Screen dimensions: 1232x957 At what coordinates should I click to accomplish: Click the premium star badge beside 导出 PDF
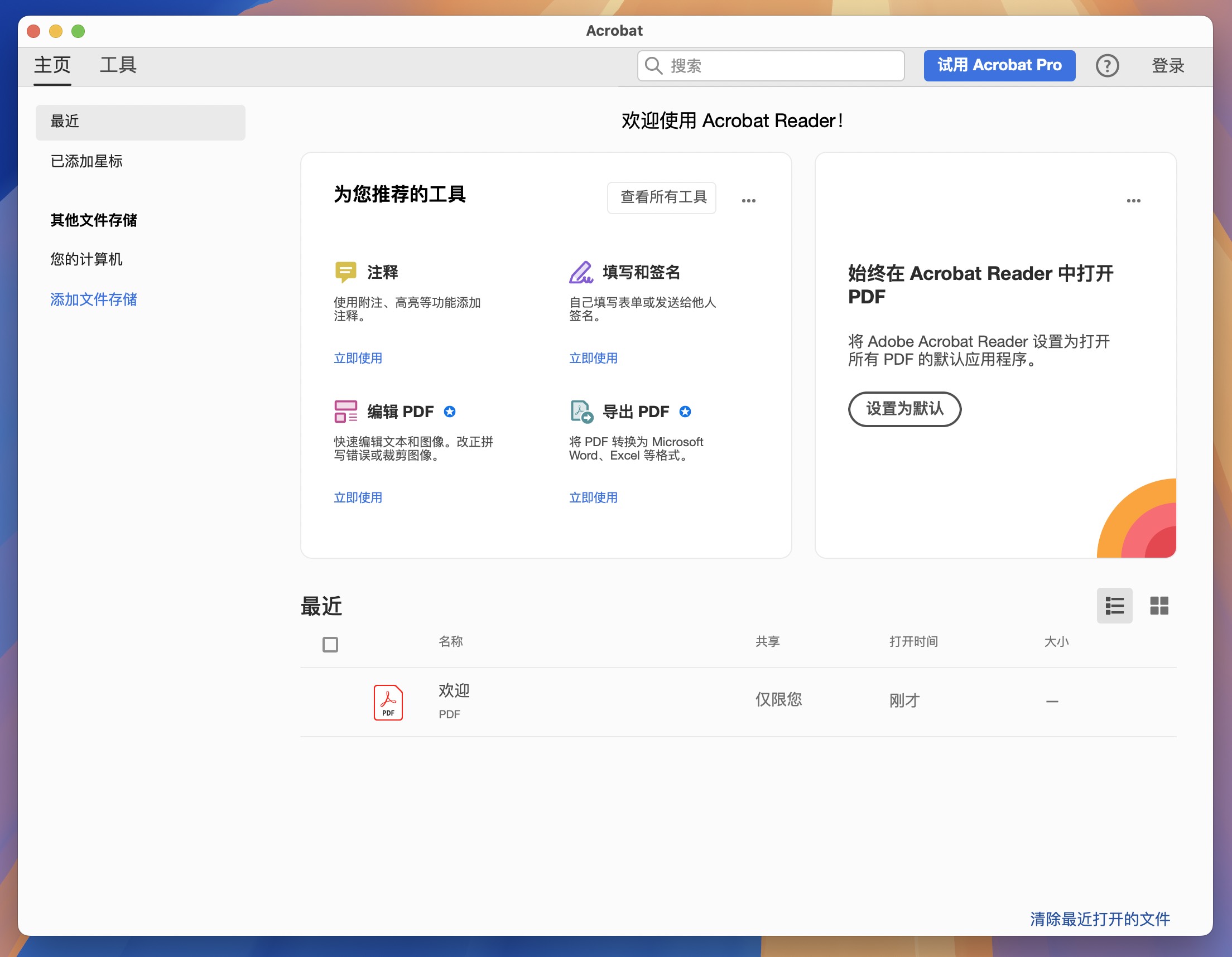(686, 412)
